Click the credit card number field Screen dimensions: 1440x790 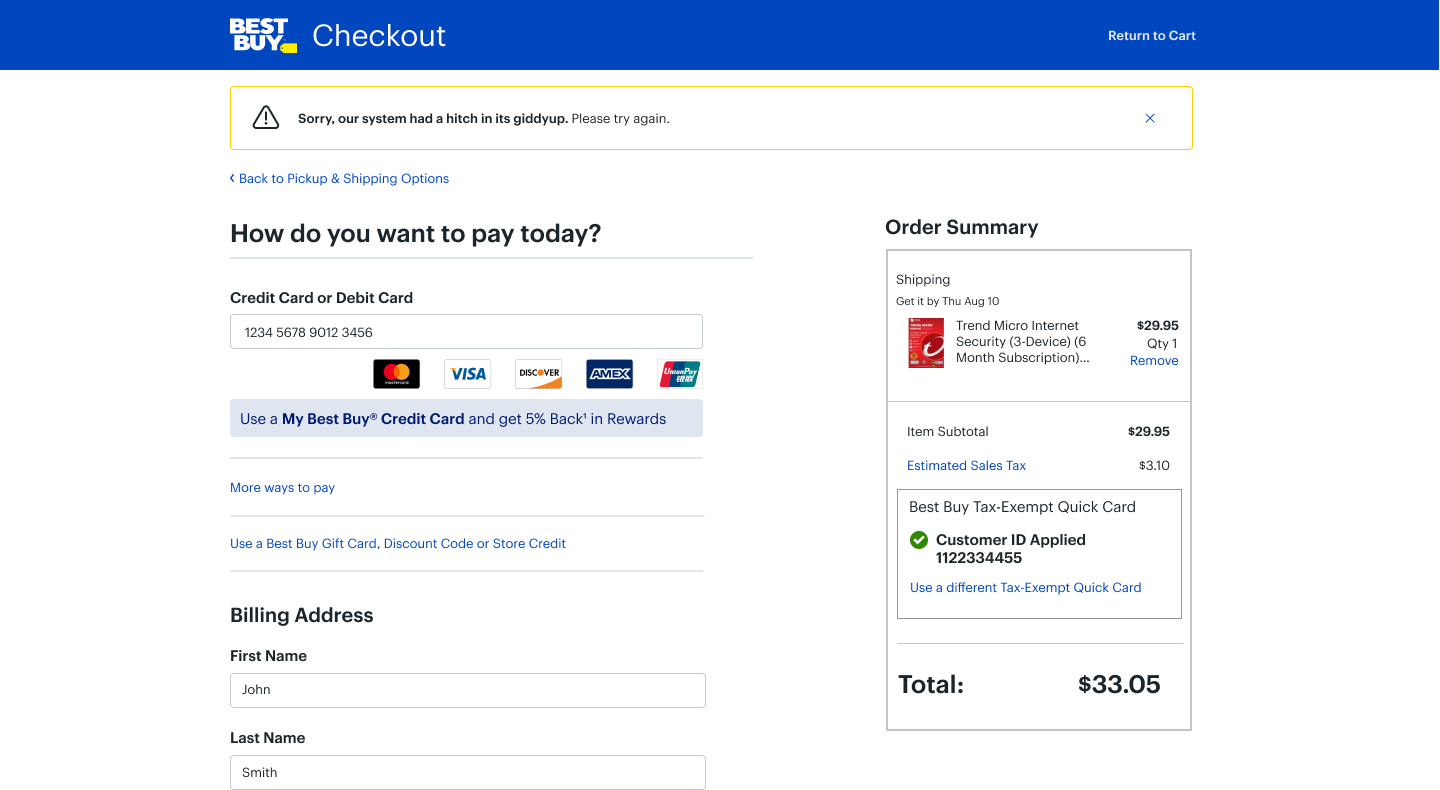466,332
